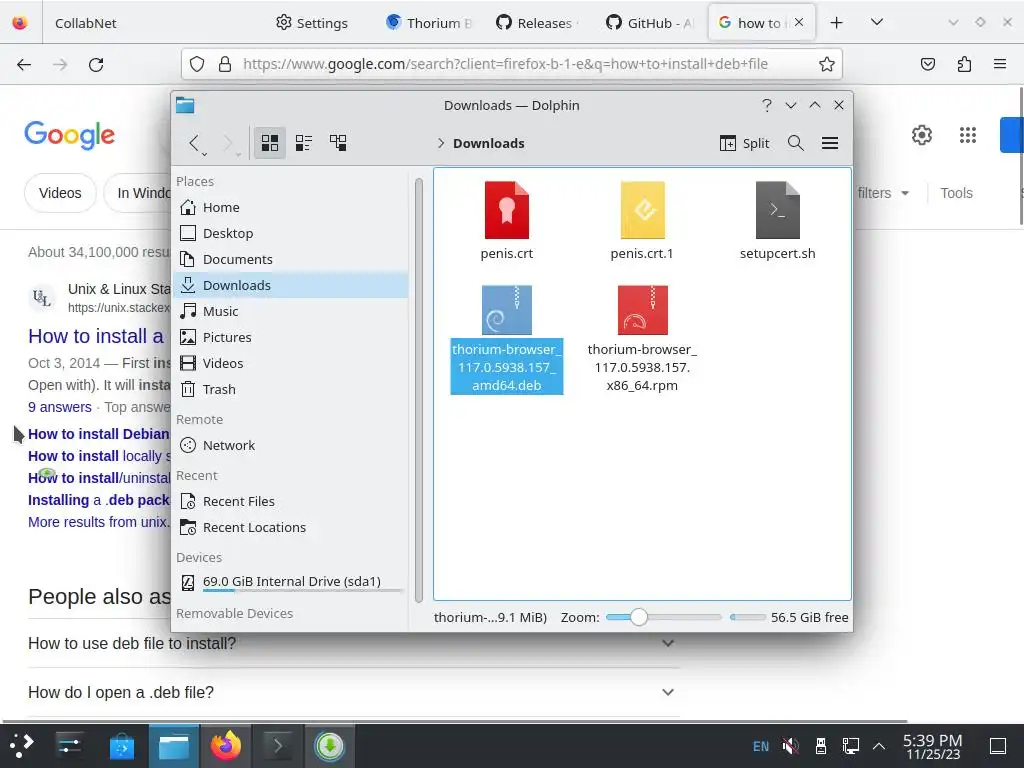Go back in Firefox
This screenshot has width=1024, height=768.
click(x=24, y=64)
